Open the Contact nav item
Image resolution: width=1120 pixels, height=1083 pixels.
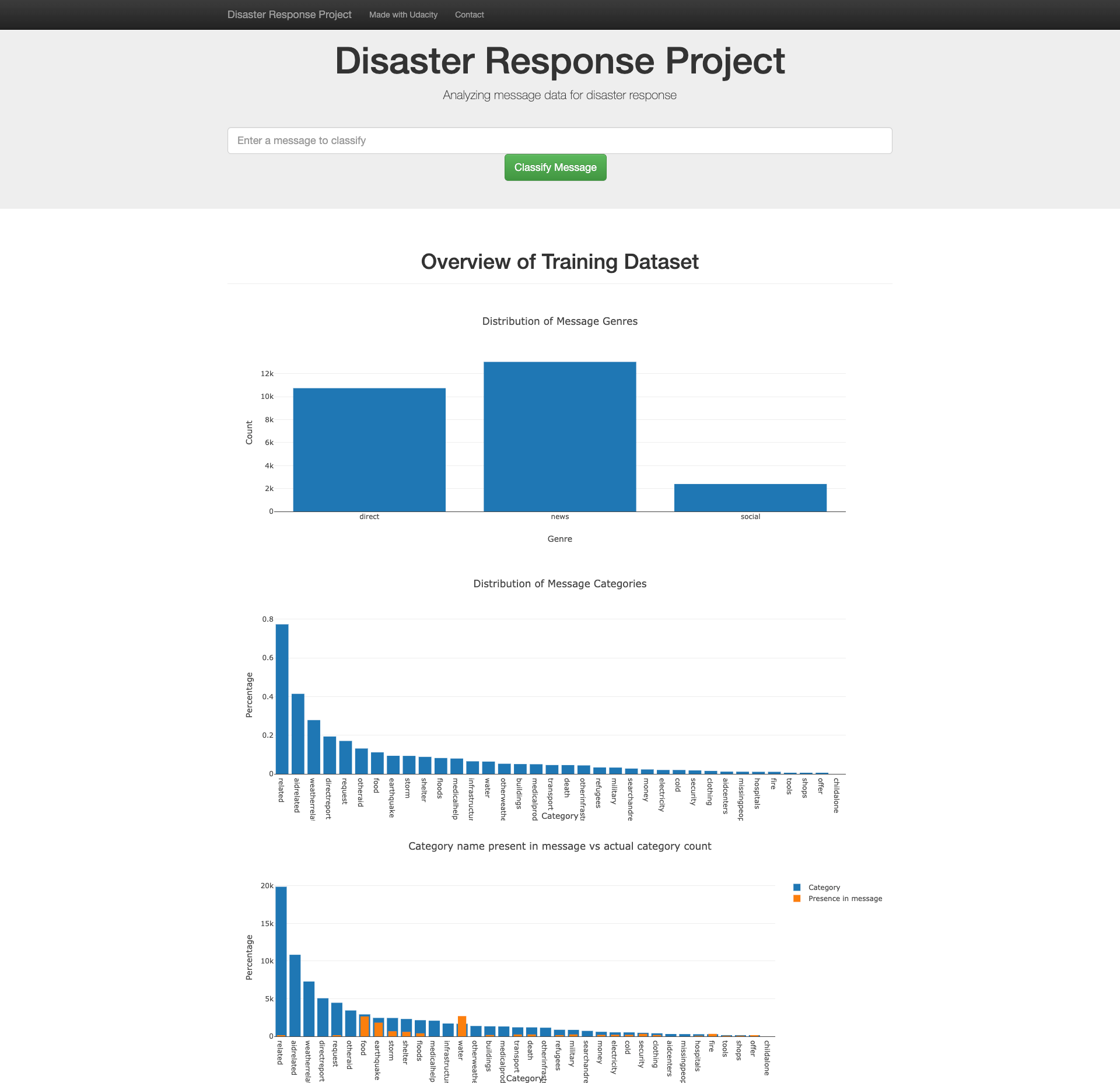(x=469, y=15)
